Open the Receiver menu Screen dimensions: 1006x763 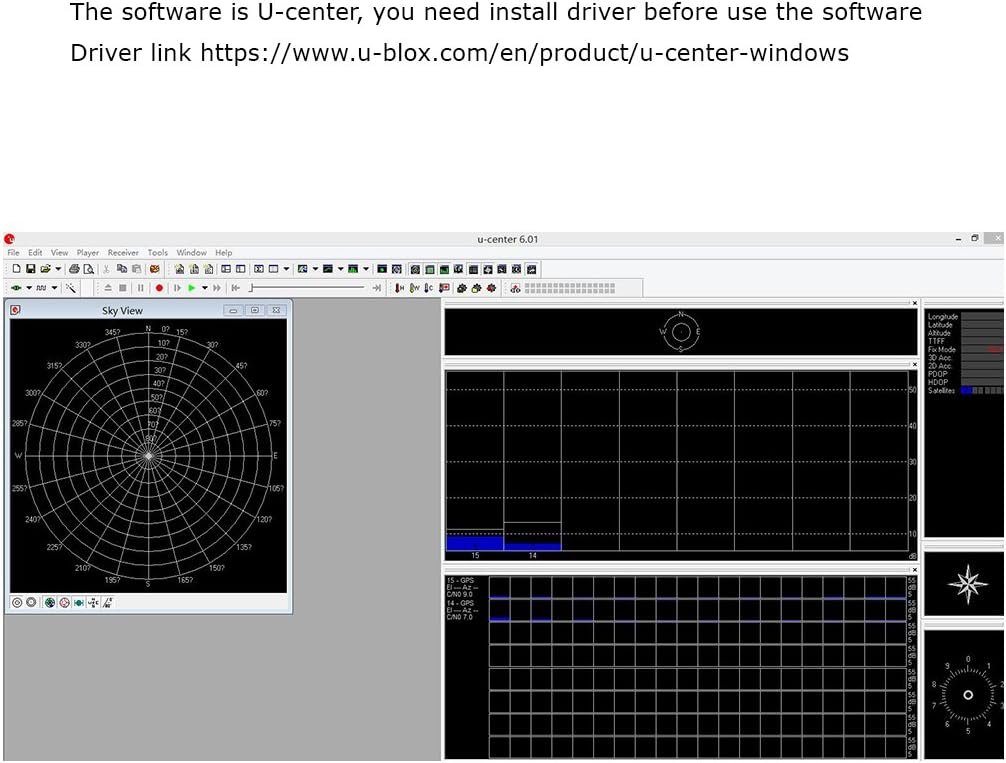coord(123,253)
